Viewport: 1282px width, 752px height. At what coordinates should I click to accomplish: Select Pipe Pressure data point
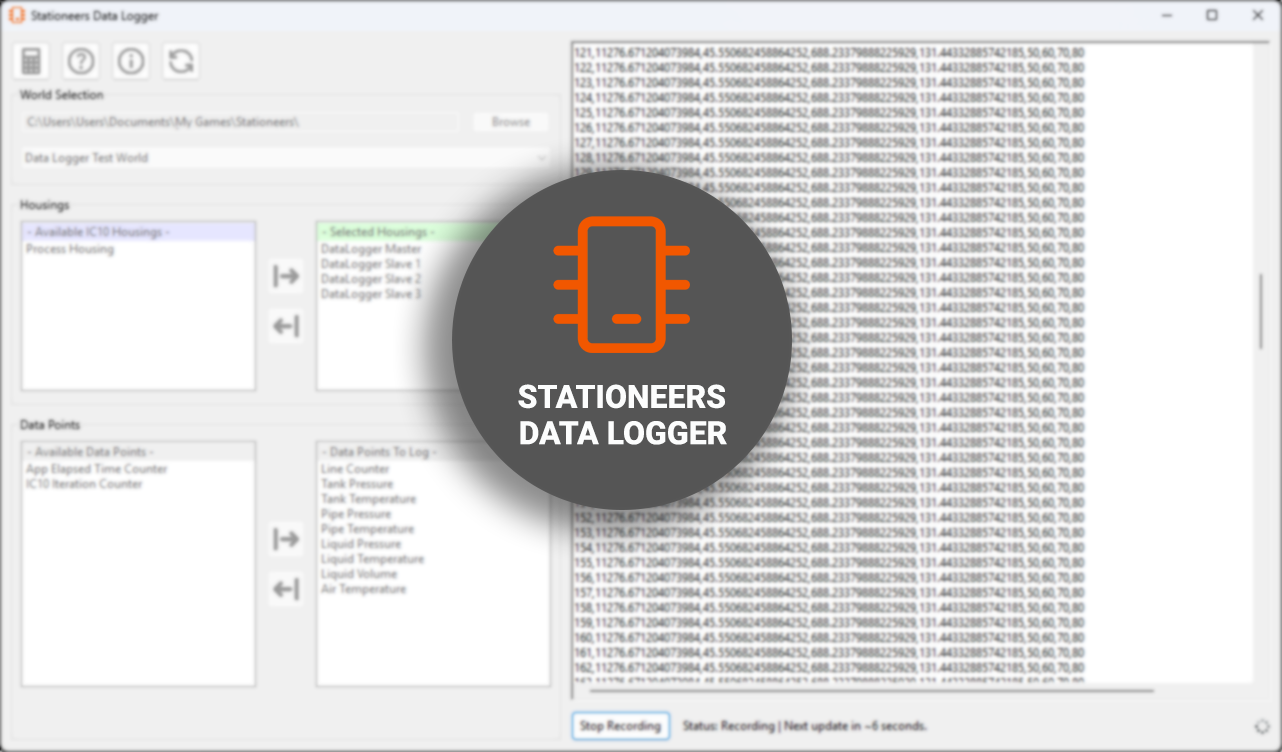coord(355,514)
